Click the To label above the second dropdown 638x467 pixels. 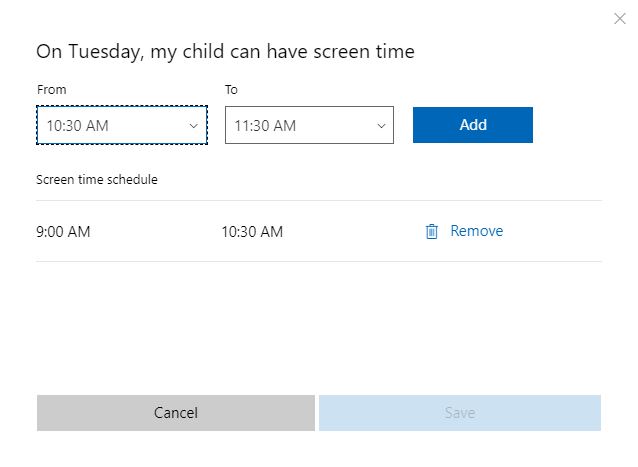coord(231,89)
